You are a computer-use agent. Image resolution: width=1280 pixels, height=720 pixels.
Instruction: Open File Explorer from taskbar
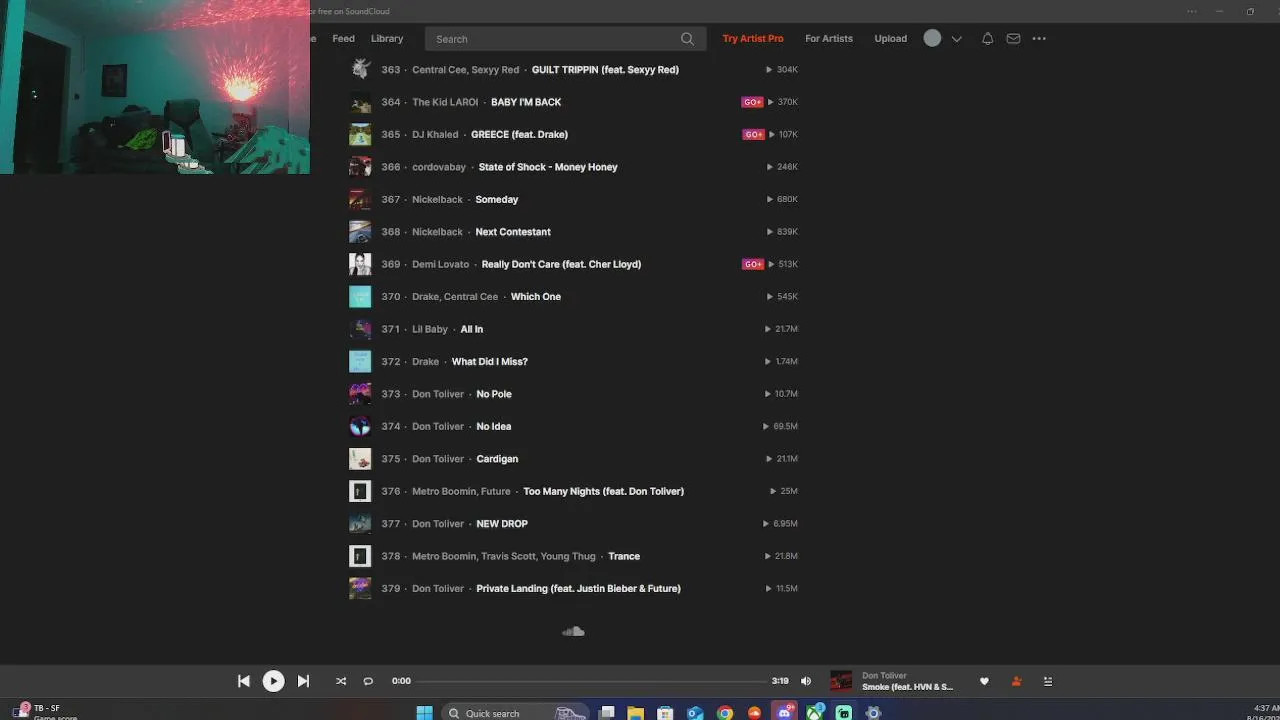tap(636, 713)
